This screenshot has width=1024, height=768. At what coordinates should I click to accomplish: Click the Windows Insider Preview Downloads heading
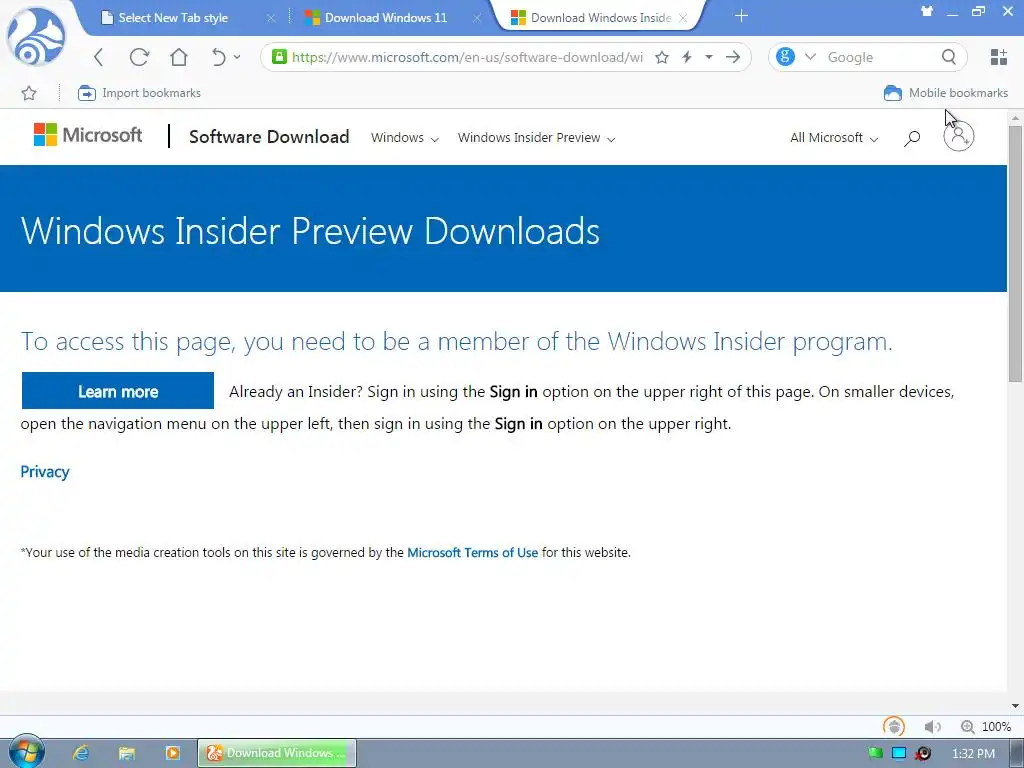coord(310,231)
